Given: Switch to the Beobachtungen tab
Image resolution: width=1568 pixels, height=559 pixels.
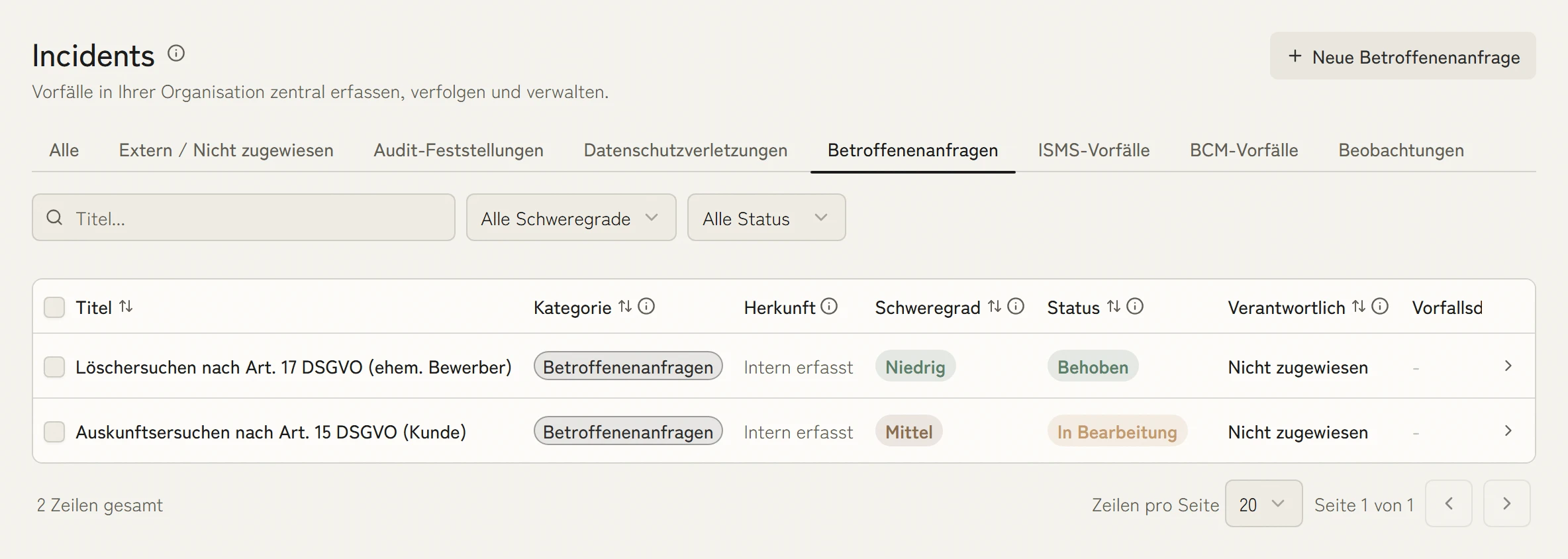Looking at the screenshot, I should tap(1401, 150).
